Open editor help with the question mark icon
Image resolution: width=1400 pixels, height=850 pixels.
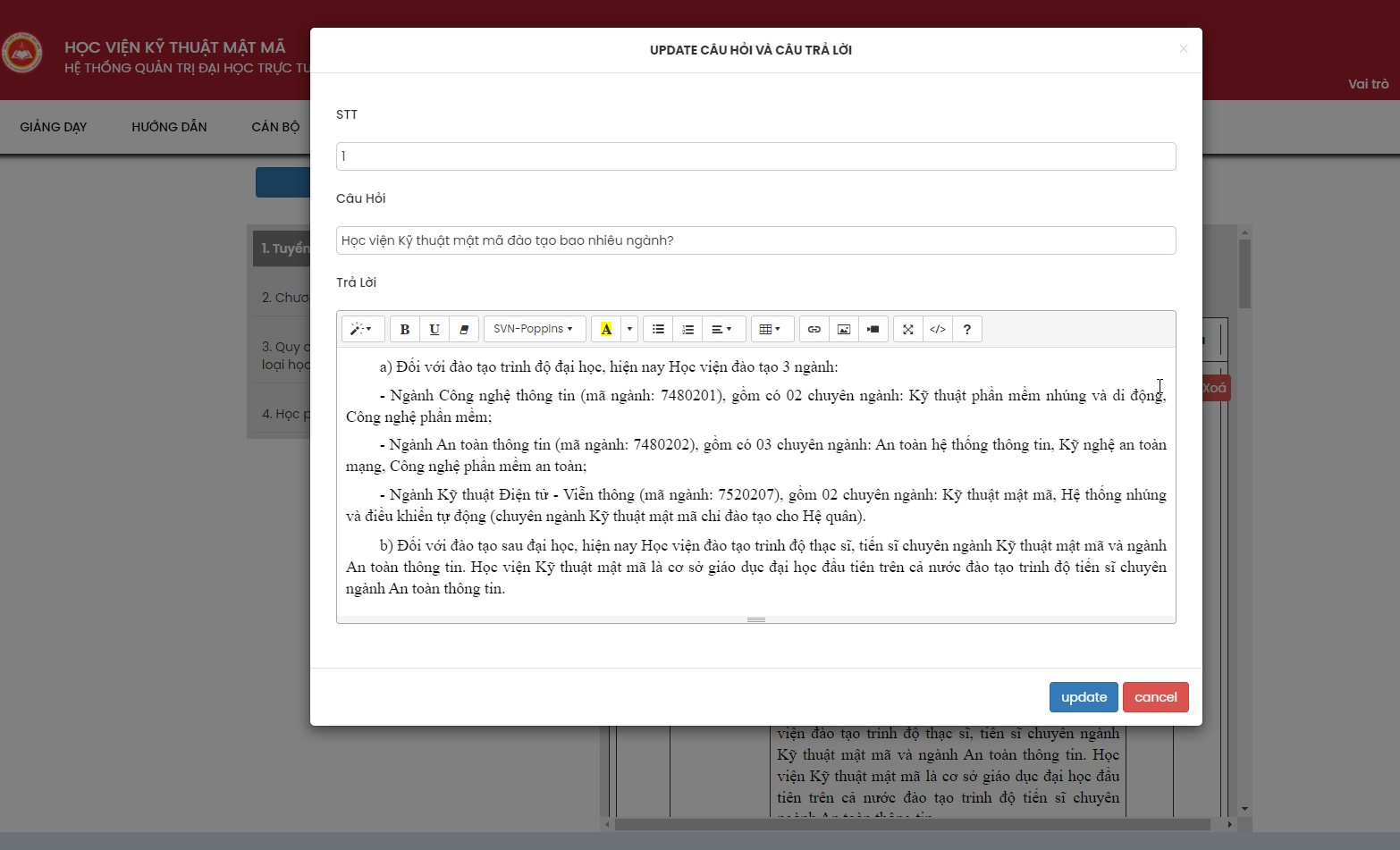(x=967, y=329)
